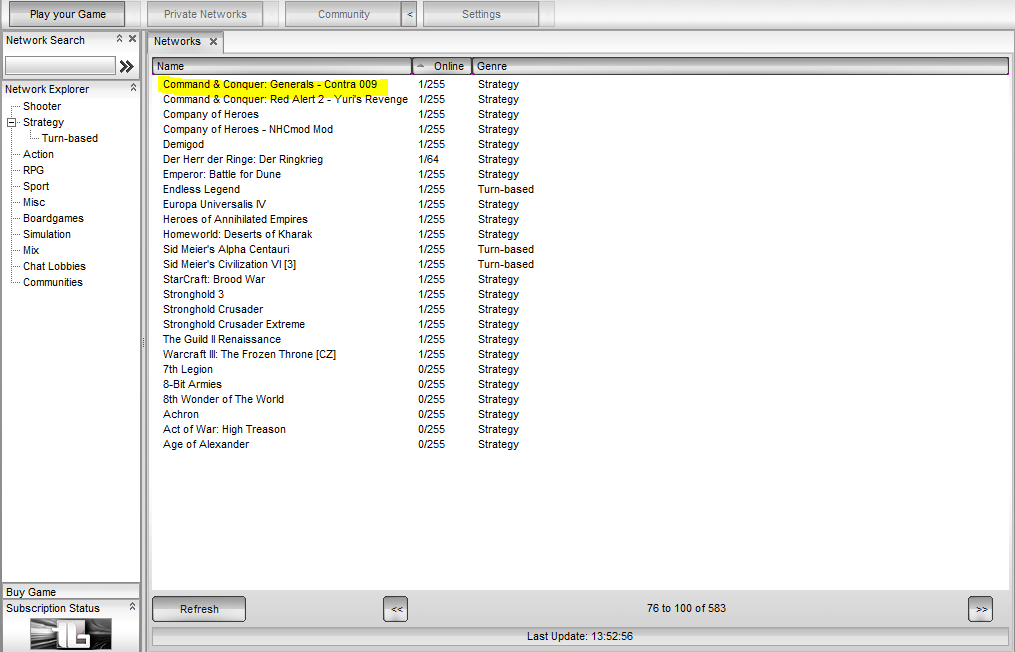
Task: Select Simulation category in the tree
Action: pyautogui.click(x=47, y=234)
